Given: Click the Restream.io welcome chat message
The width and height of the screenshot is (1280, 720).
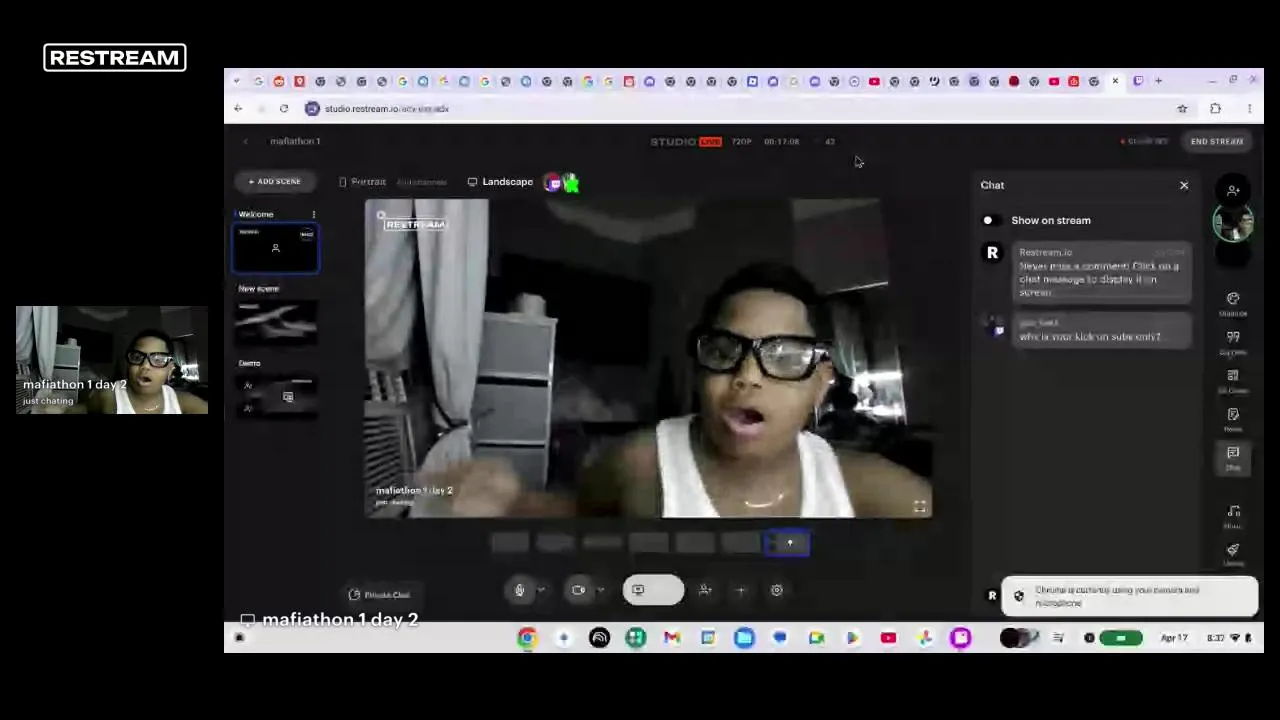Looking at the screenshot, I should click(1102, 272).
